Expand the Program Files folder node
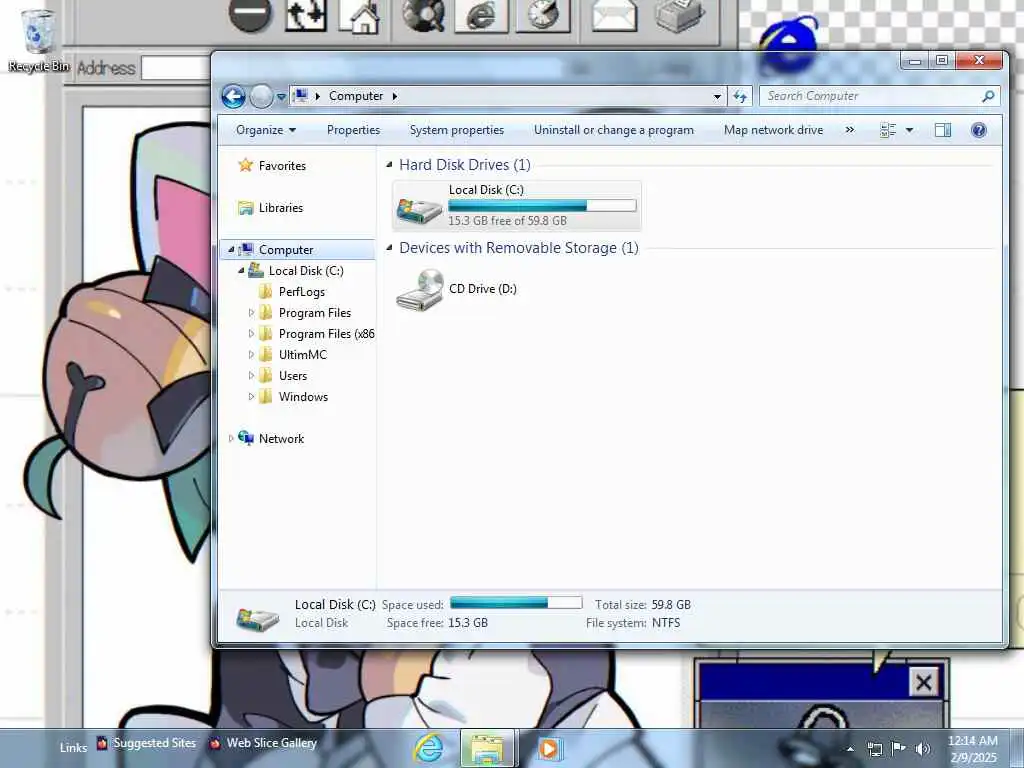This screenshot has height=768, width=1024. tap(251, 313)
